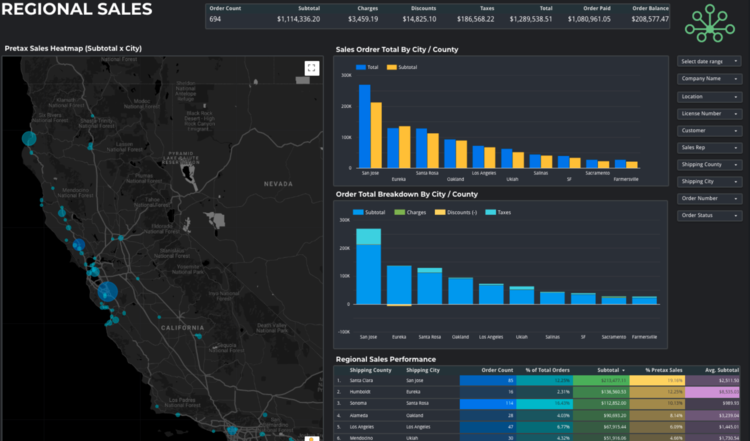Expand the Order Status dropdown
The image size is (750, 441).
[709, 215]
